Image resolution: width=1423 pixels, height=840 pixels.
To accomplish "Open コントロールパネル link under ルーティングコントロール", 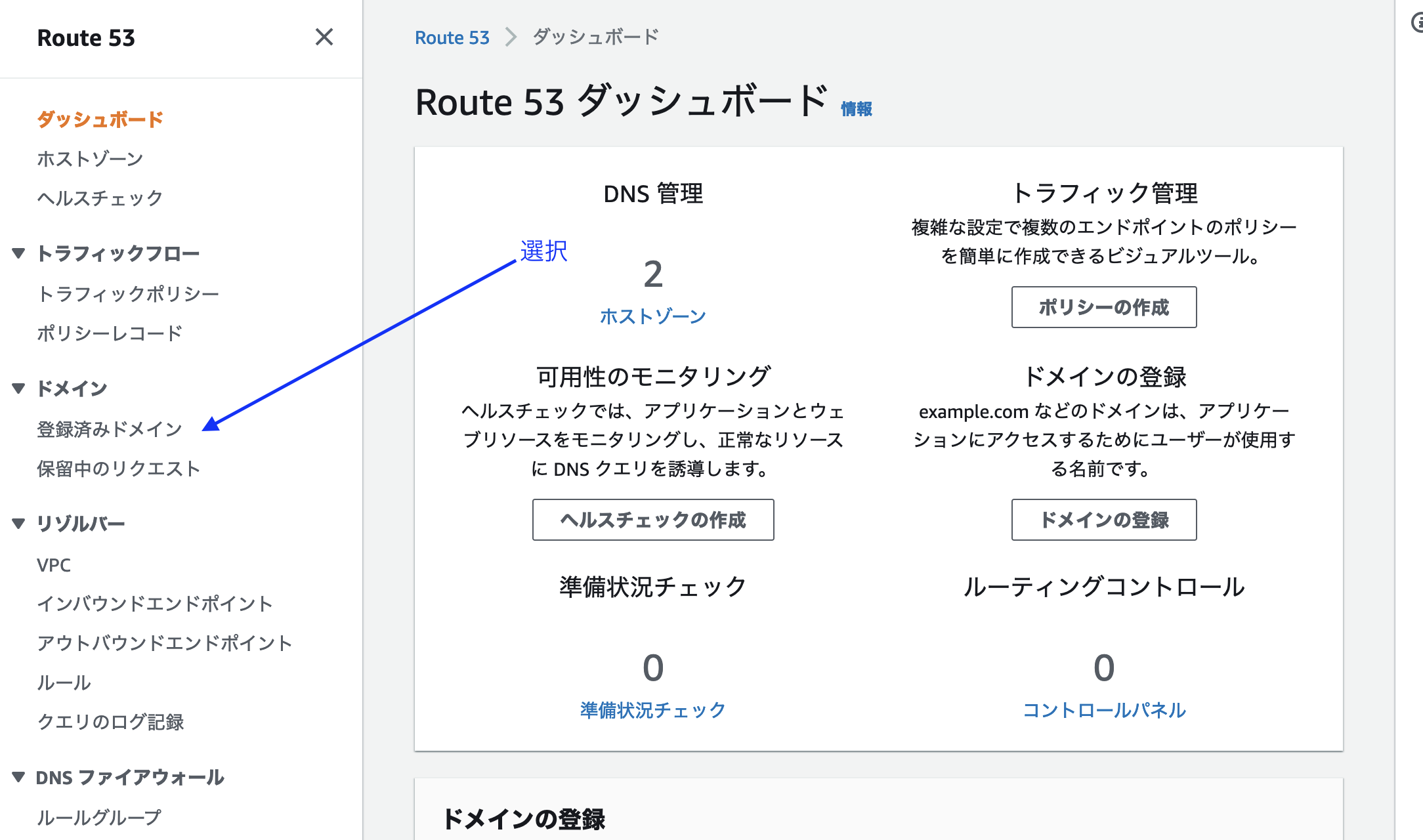I will tap(1105, 709).
